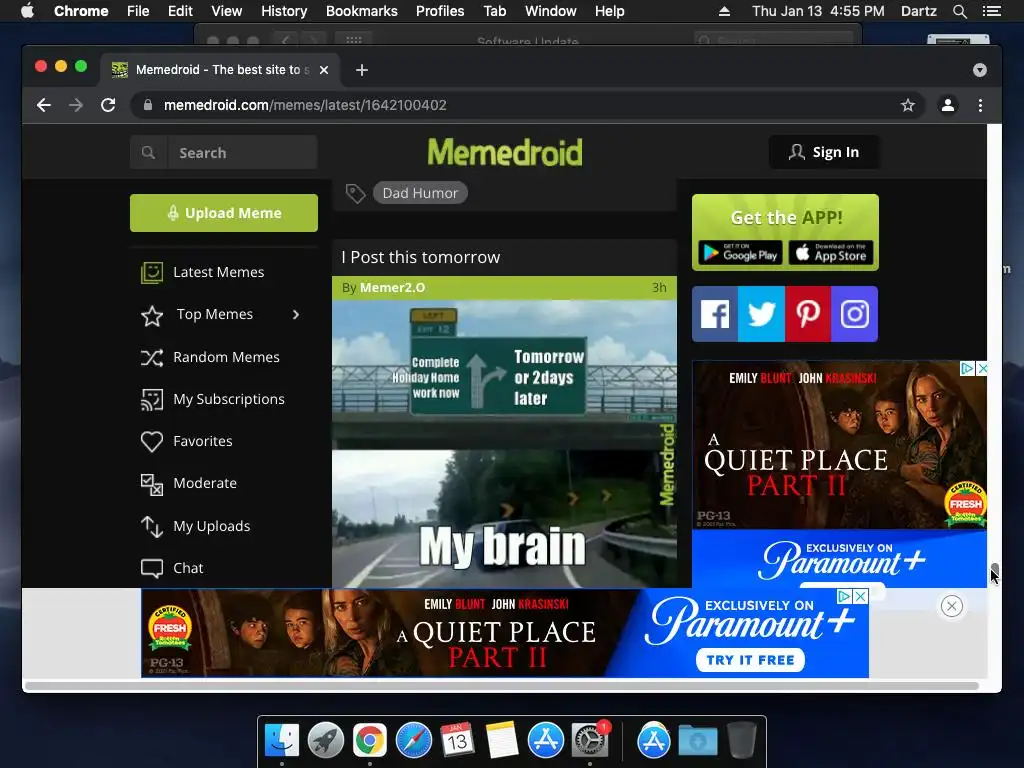
Task: Open the Calendar app from the Dock
Action: click(457, 741)
